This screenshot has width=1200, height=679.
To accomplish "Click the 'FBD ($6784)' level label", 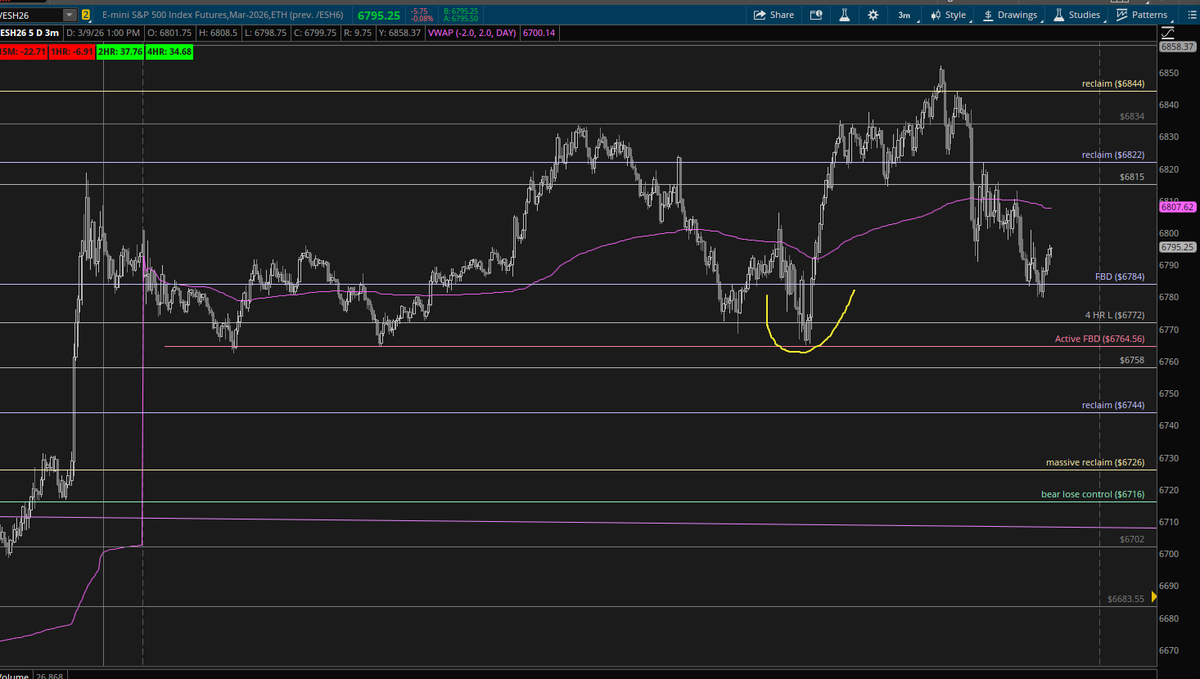I will [1120, 277].
